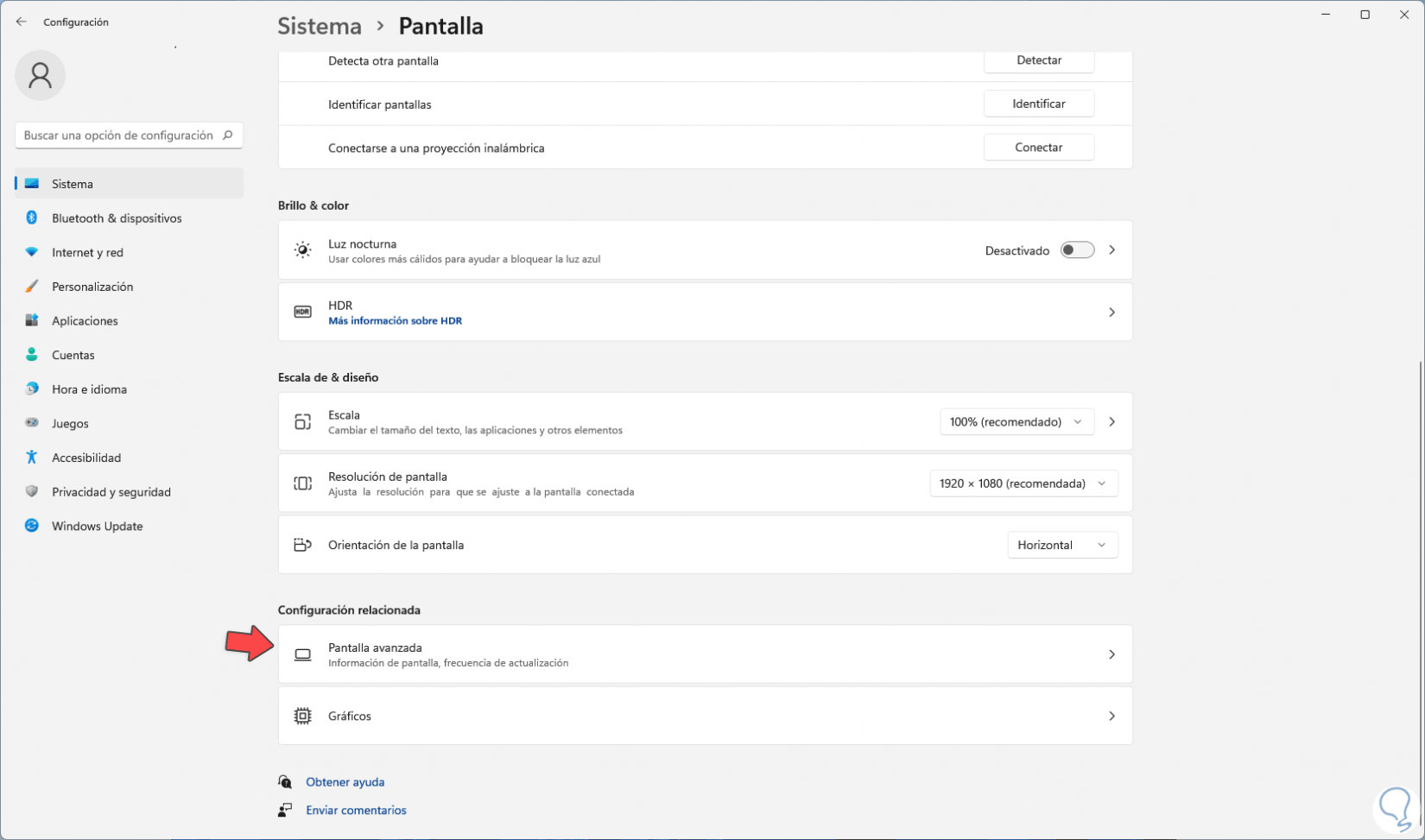1425x840 pixels.
Task: Click the search magnifier icon
Action: tap(228, 135)
